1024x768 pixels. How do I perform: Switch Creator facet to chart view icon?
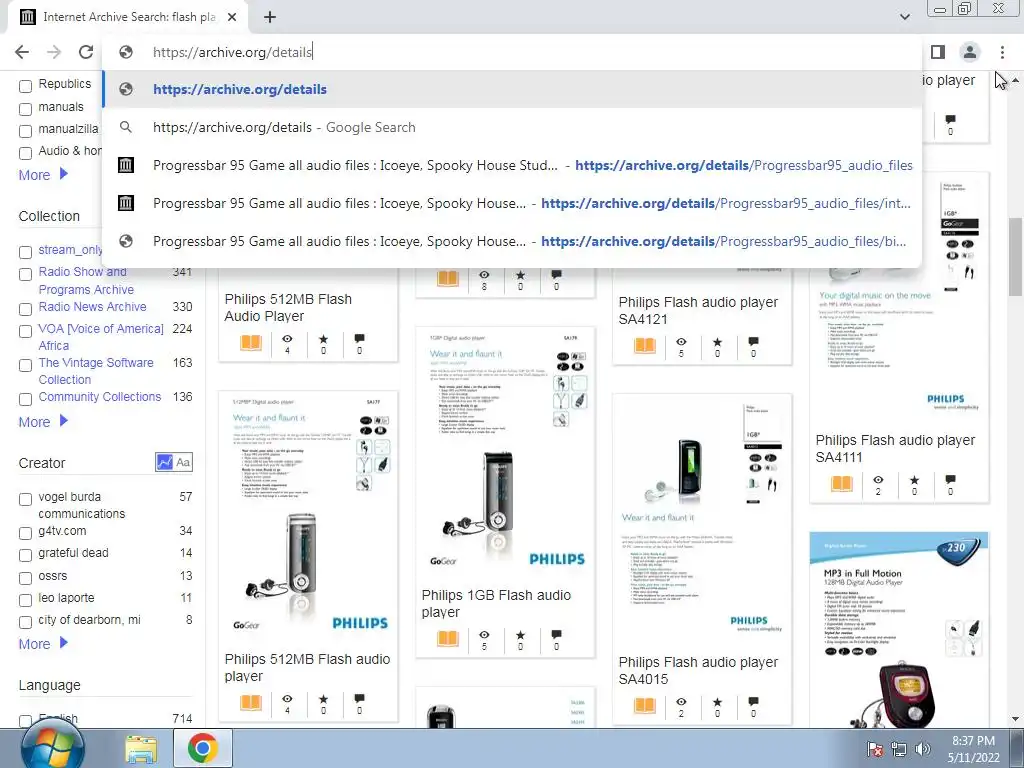tap(164, 462)
